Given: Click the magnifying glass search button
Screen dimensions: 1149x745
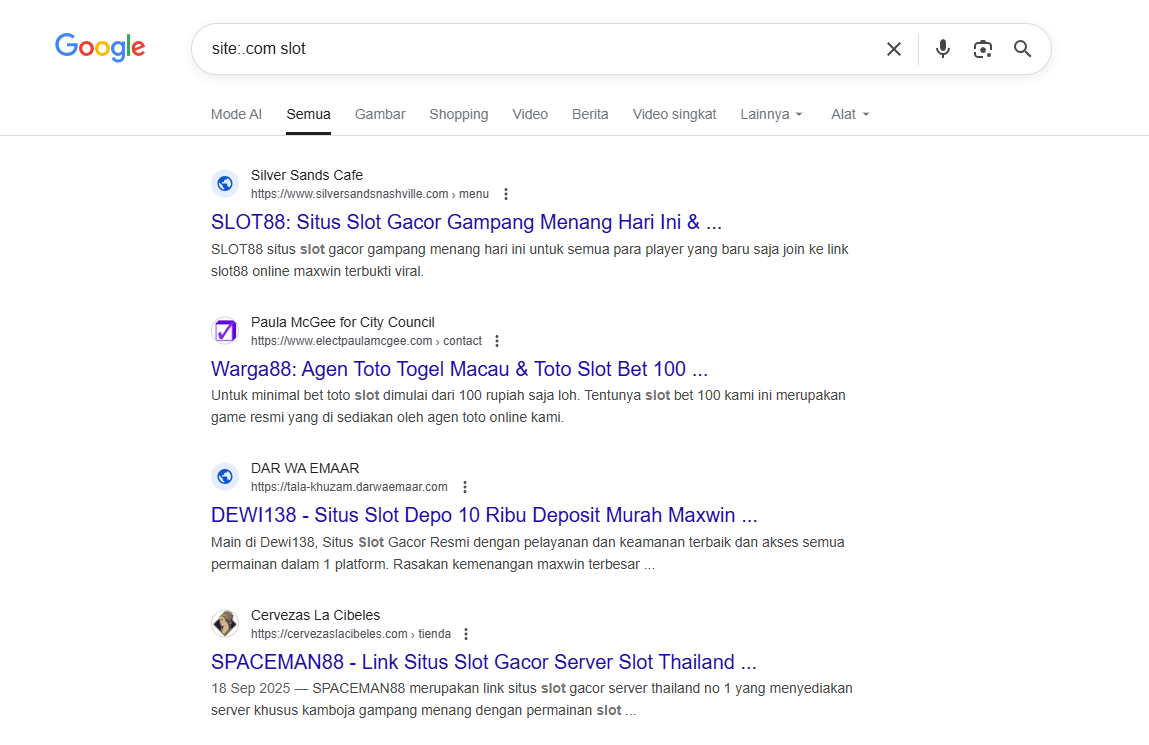Looking at the screenshot, I should 1022,49.
